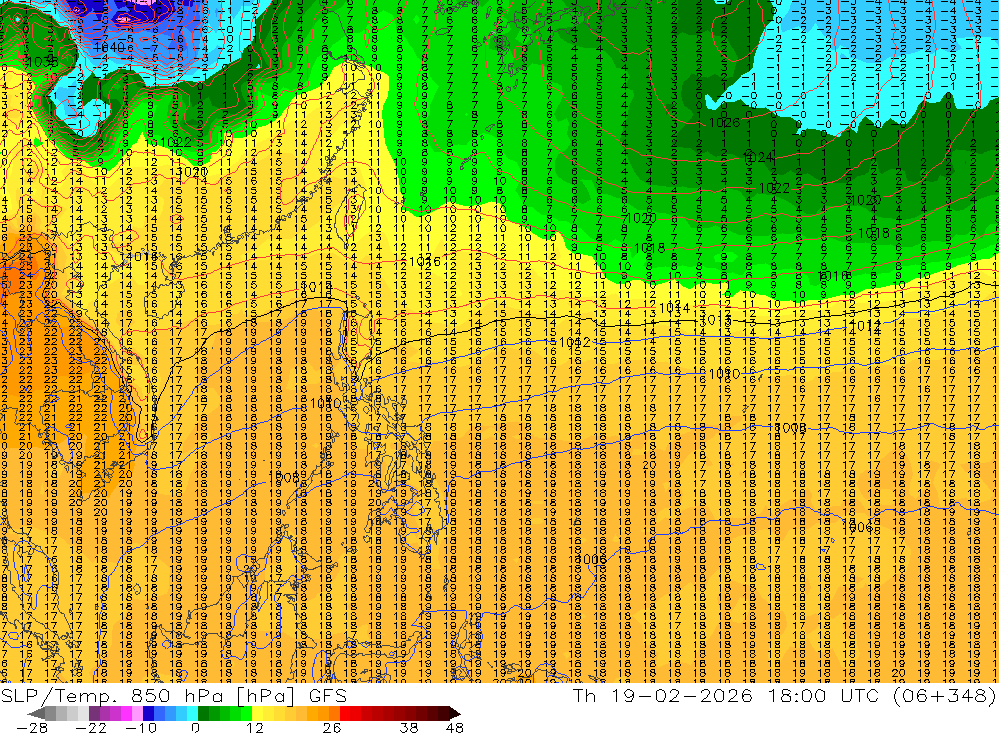The image size is (1000, 733).
Task: Click the -22 legend scale value
Action: tap(91, 727)
